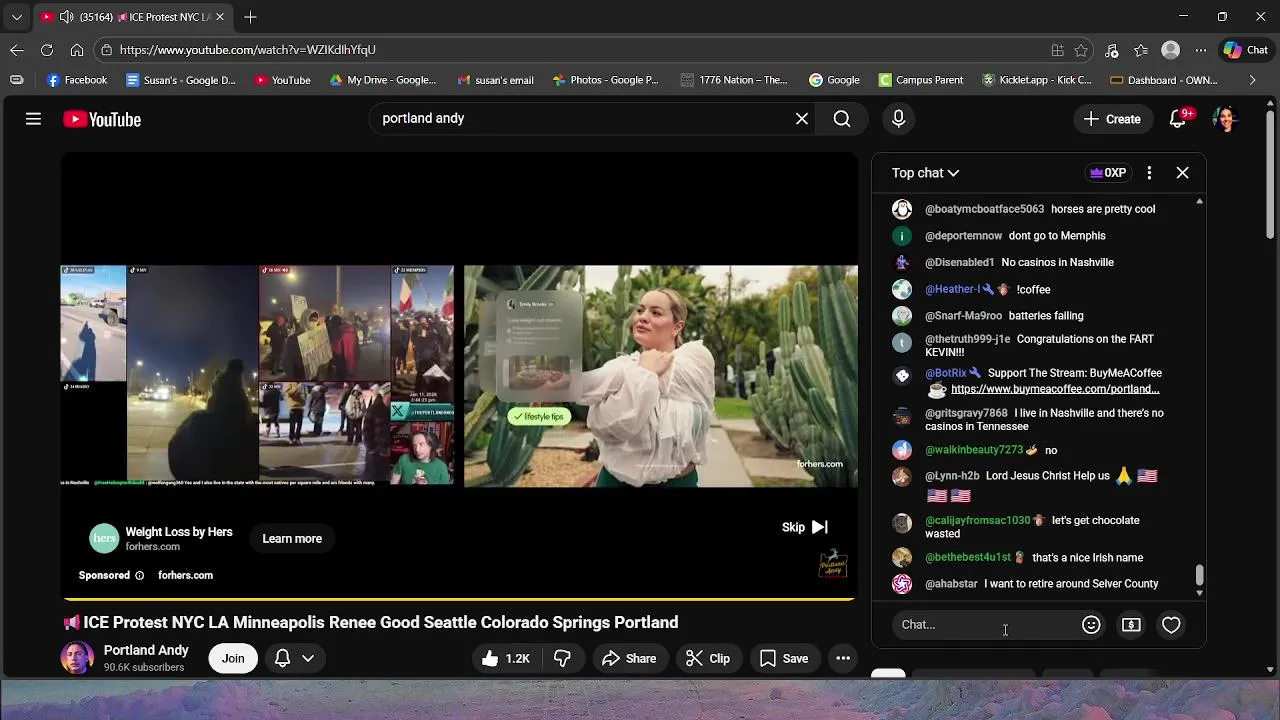Viewport: 1280px width, 720px height.
Task: Close the live chat panel
Action: coord(1182,173)
